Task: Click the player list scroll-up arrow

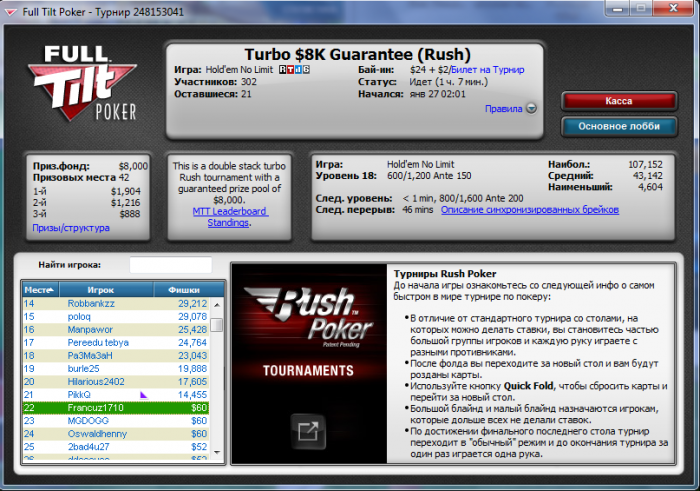Action: (217, 304)
